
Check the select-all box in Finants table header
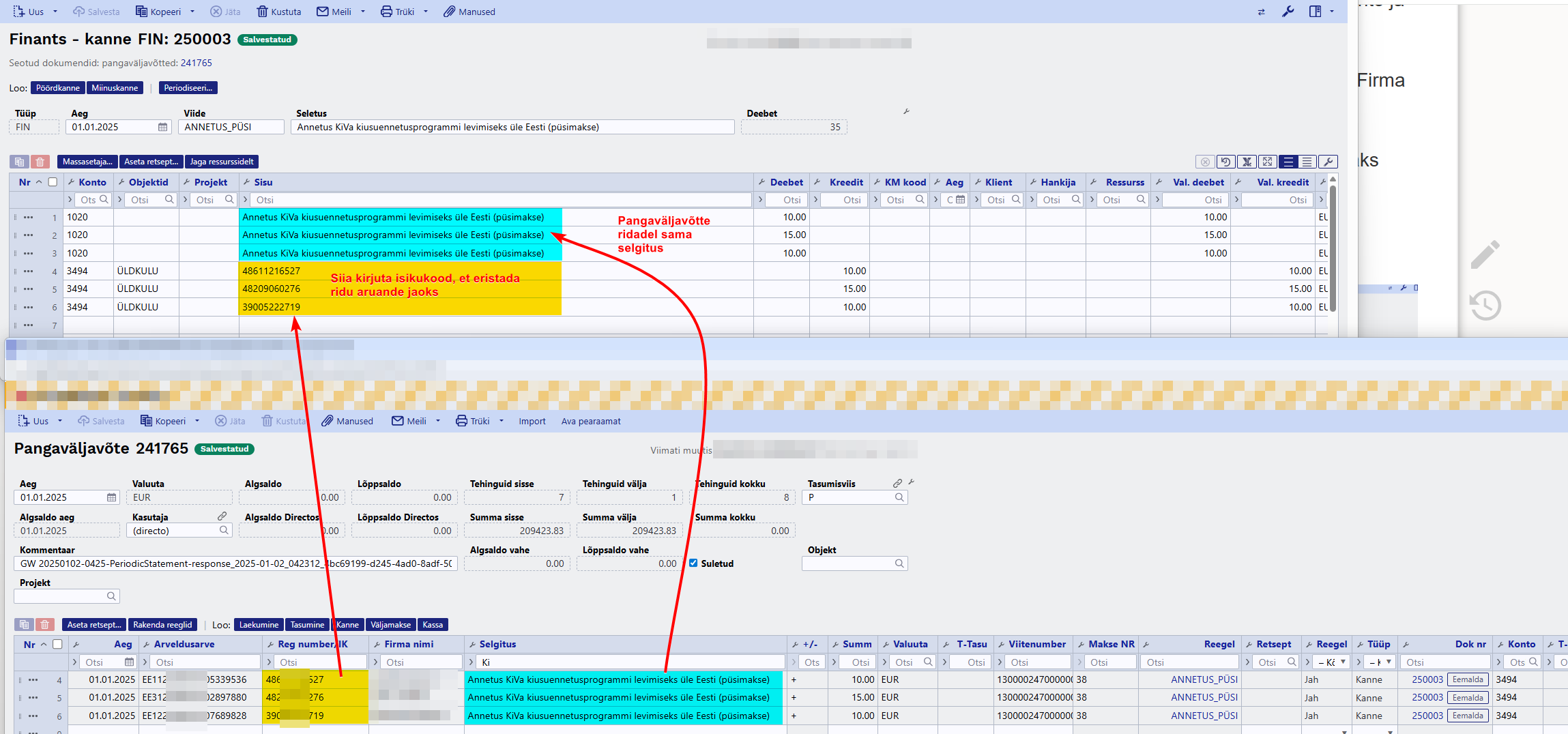[53, 182]
